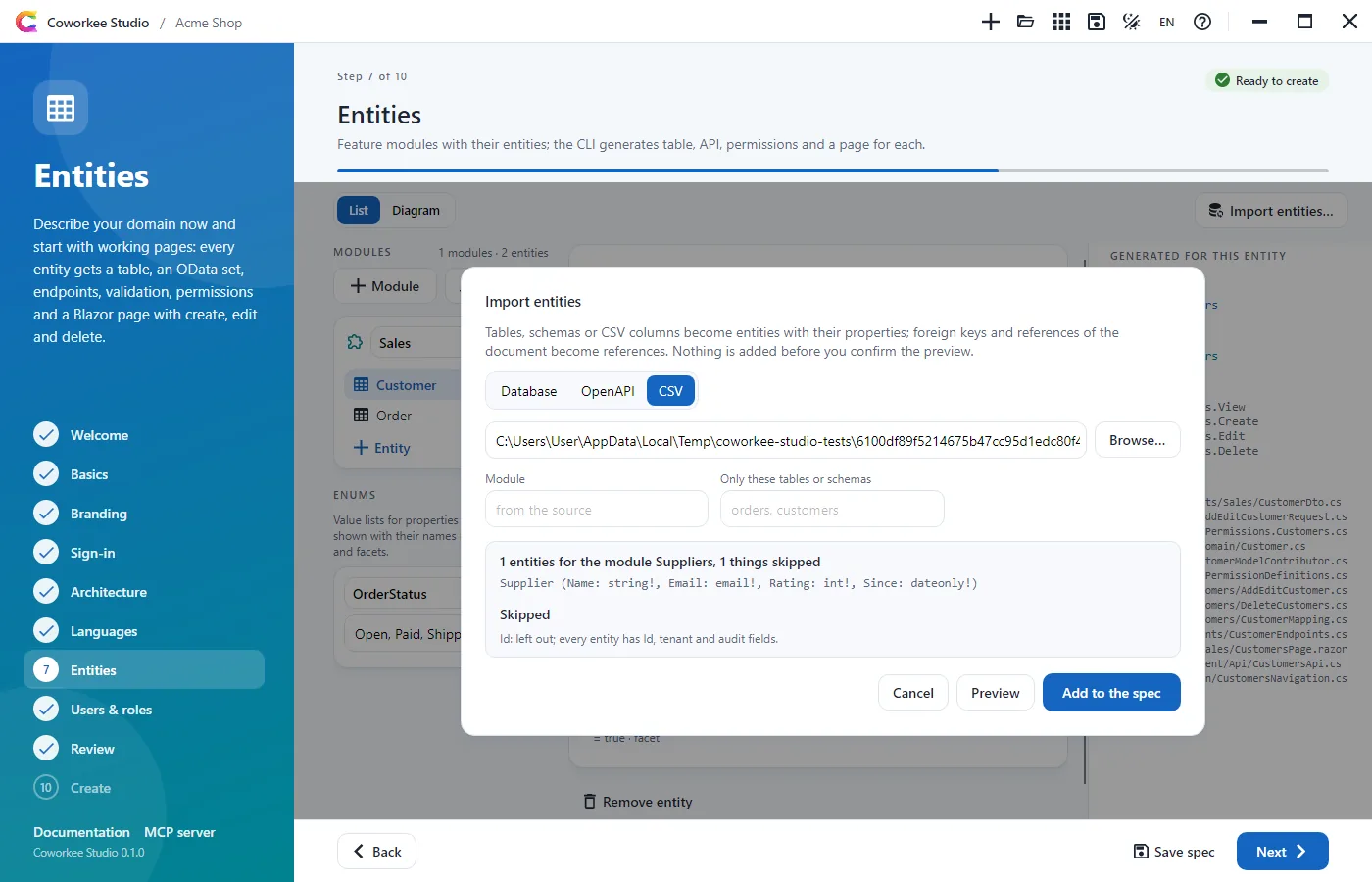Toggle the theme icon next to EN

1132,22
